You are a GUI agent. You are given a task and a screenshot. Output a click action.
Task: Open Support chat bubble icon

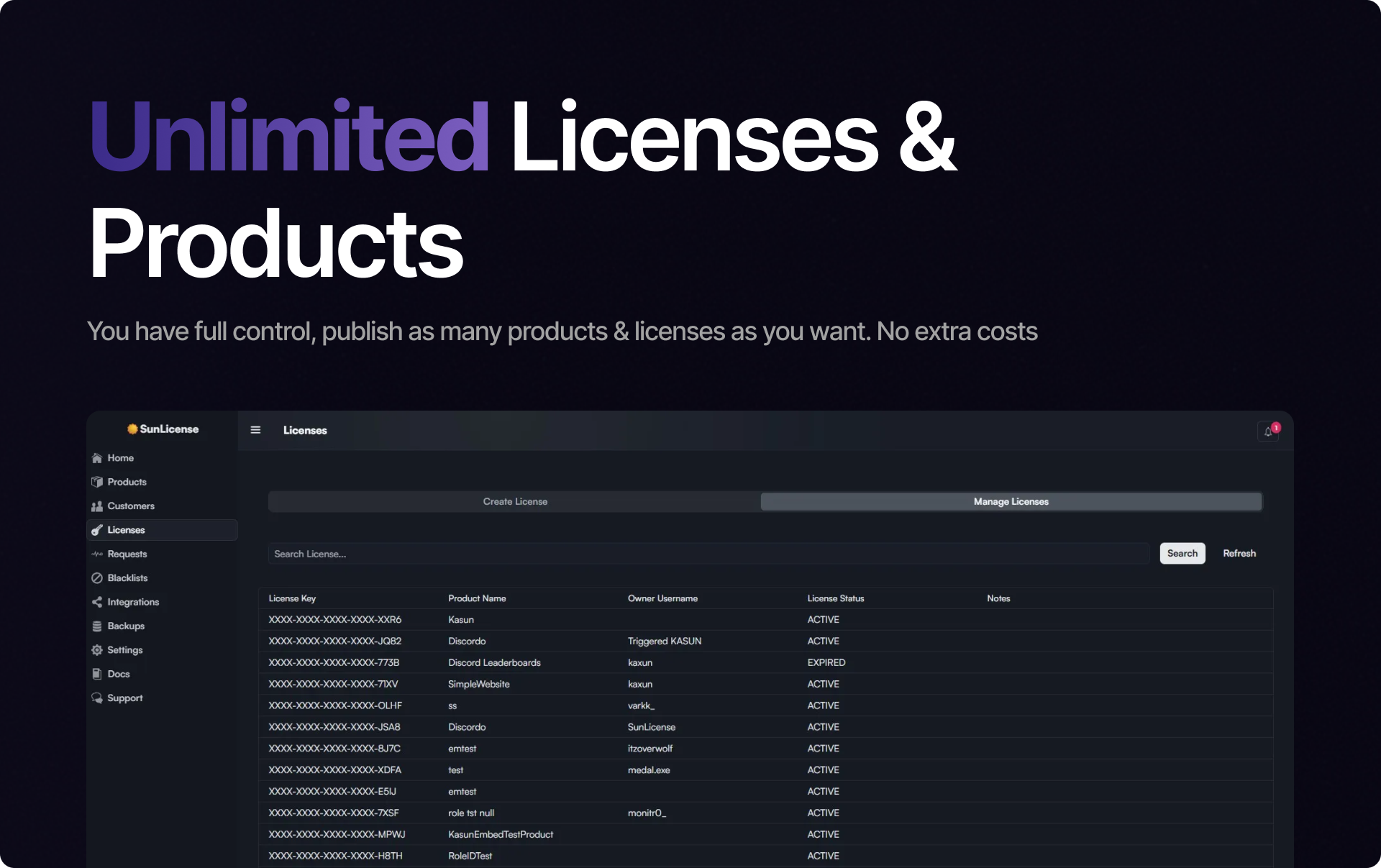coord(97,698)
